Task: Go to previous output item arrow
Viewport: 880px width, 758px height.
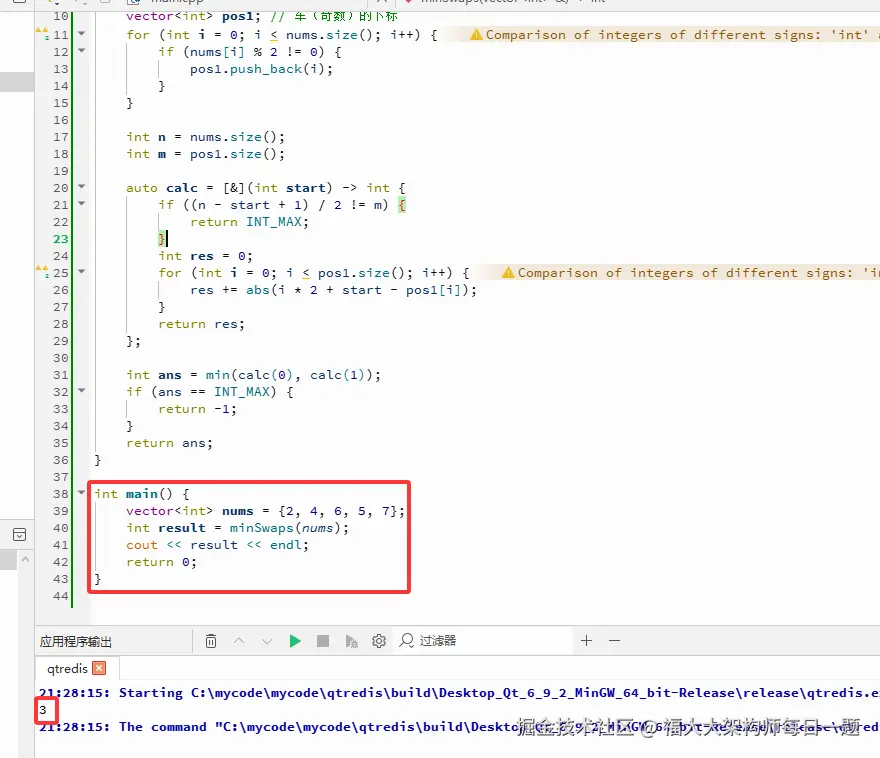Action: [239, 641]
